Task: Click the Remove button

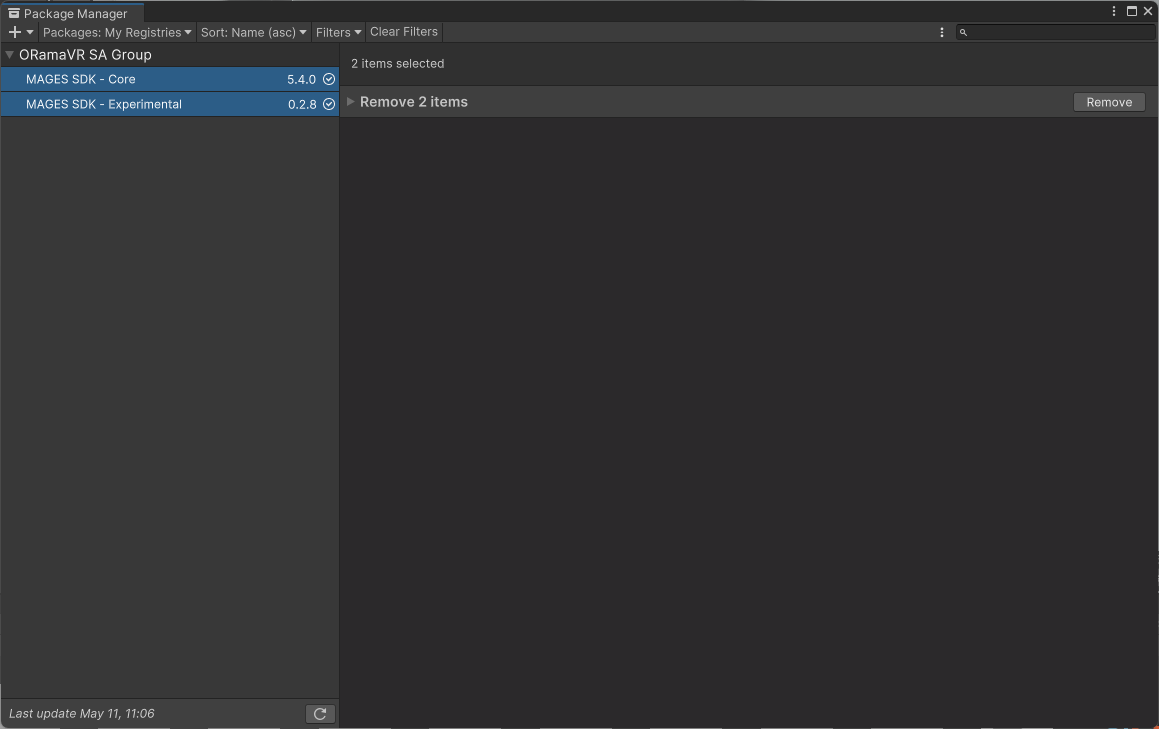Action: (1109, 102)
